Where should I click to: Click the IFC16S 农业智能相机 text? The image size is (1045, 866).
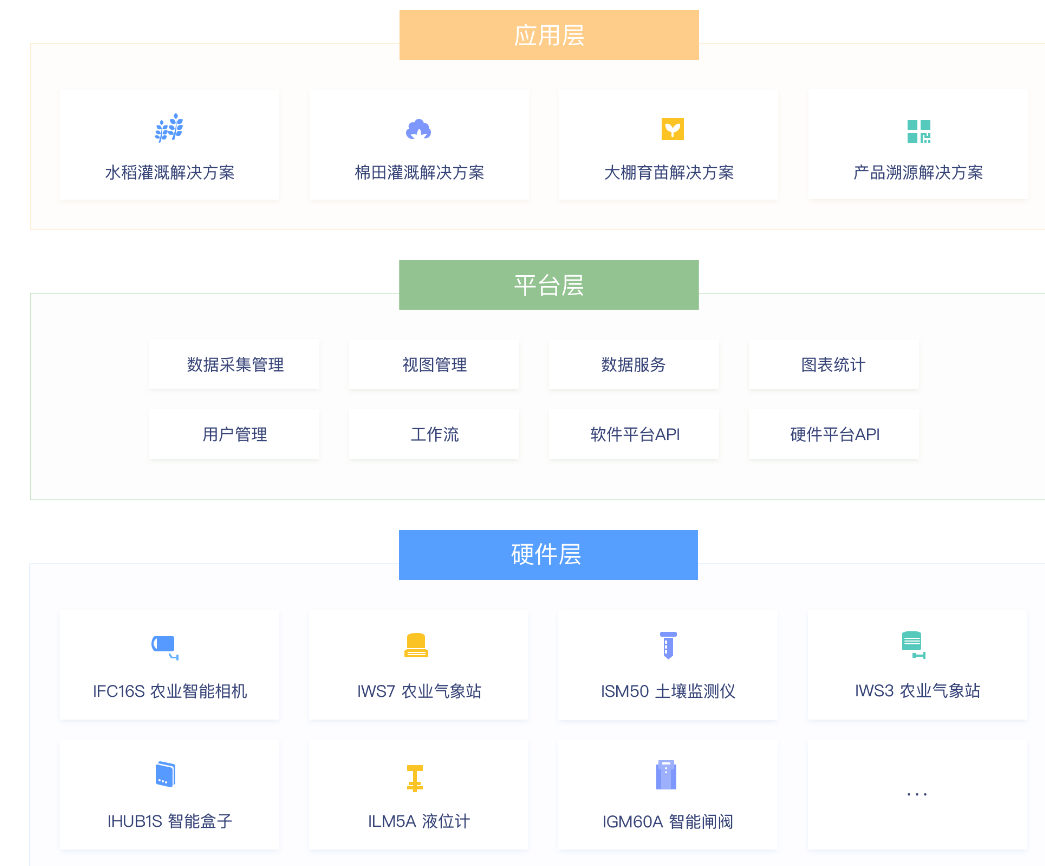point(170,691)
